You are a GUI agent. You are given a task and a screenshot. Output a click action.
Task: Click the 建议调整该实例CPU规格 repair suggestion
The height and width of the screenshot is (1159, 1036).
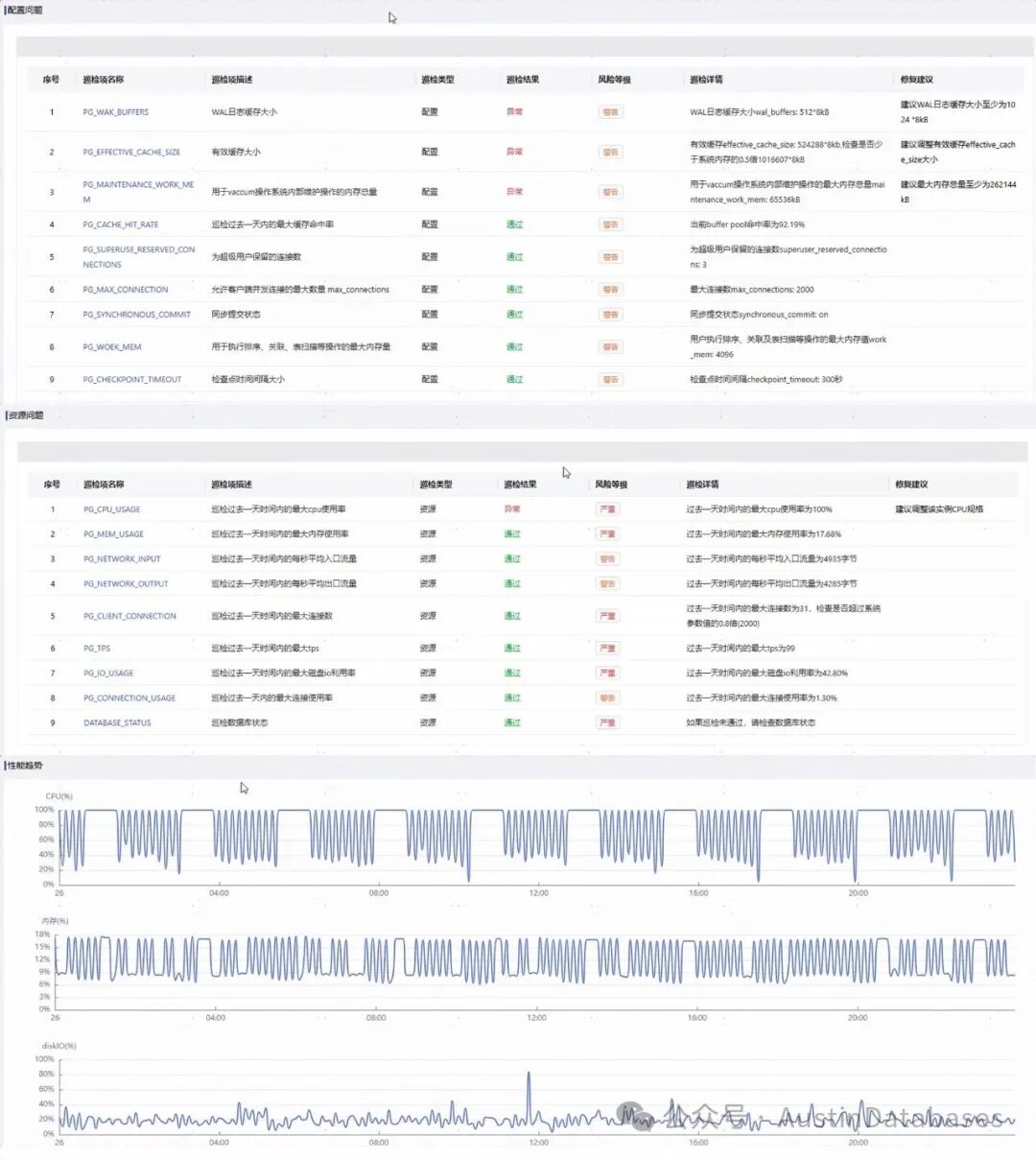(x=939, y=509)
